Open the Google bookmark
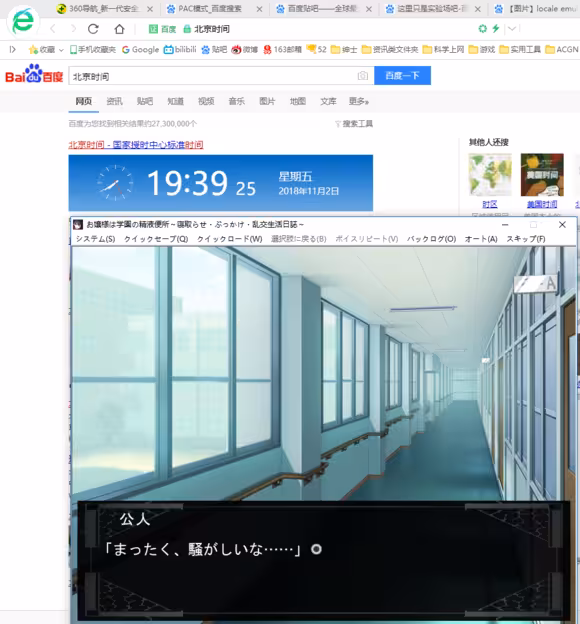 [141, 49]
